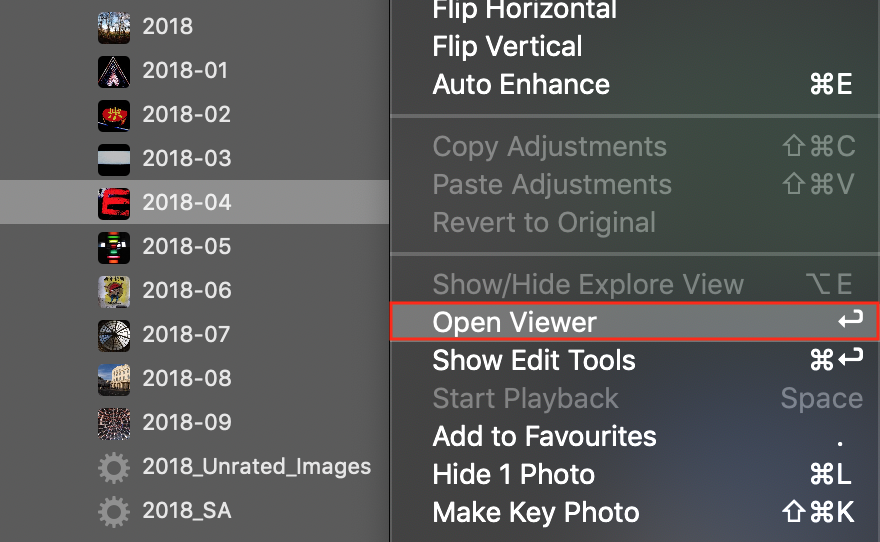Viewport: 880px width, 542px height.
Task: Select Show Edit Tools menu entry
Action: coord(534,360)
